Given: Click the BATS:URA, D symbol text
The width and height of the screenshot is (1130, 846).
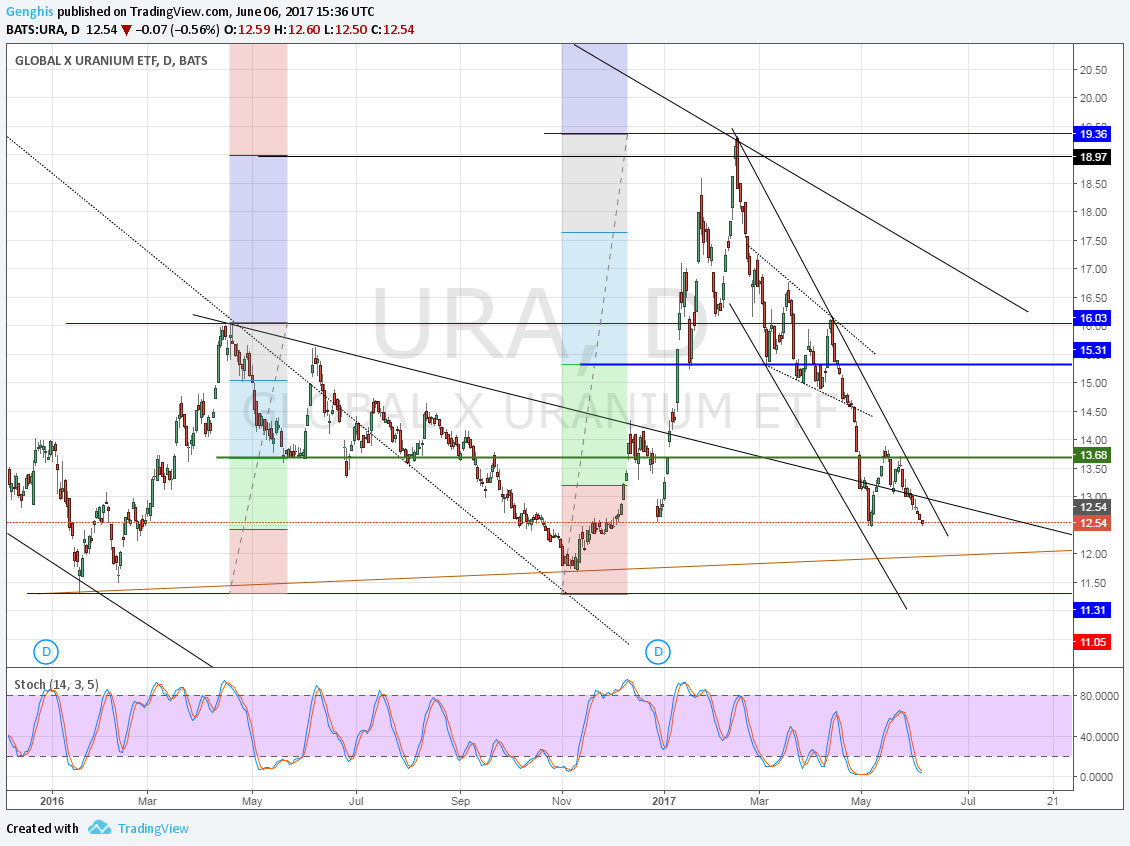Looking at the screenshot, I should pyautogui.click(x=43, y=30).
